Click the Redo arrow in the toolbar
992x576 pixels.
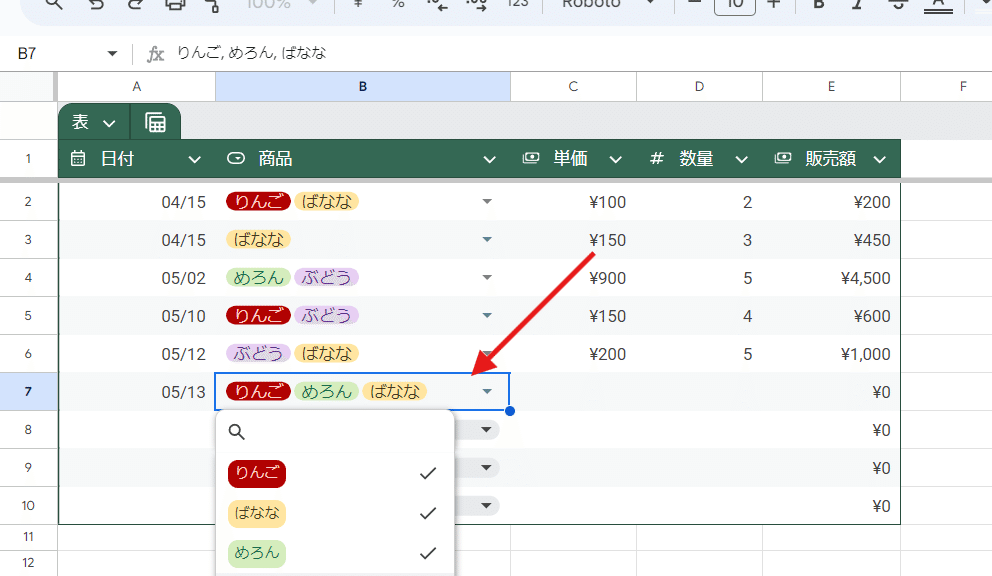[x=135, y=3]
